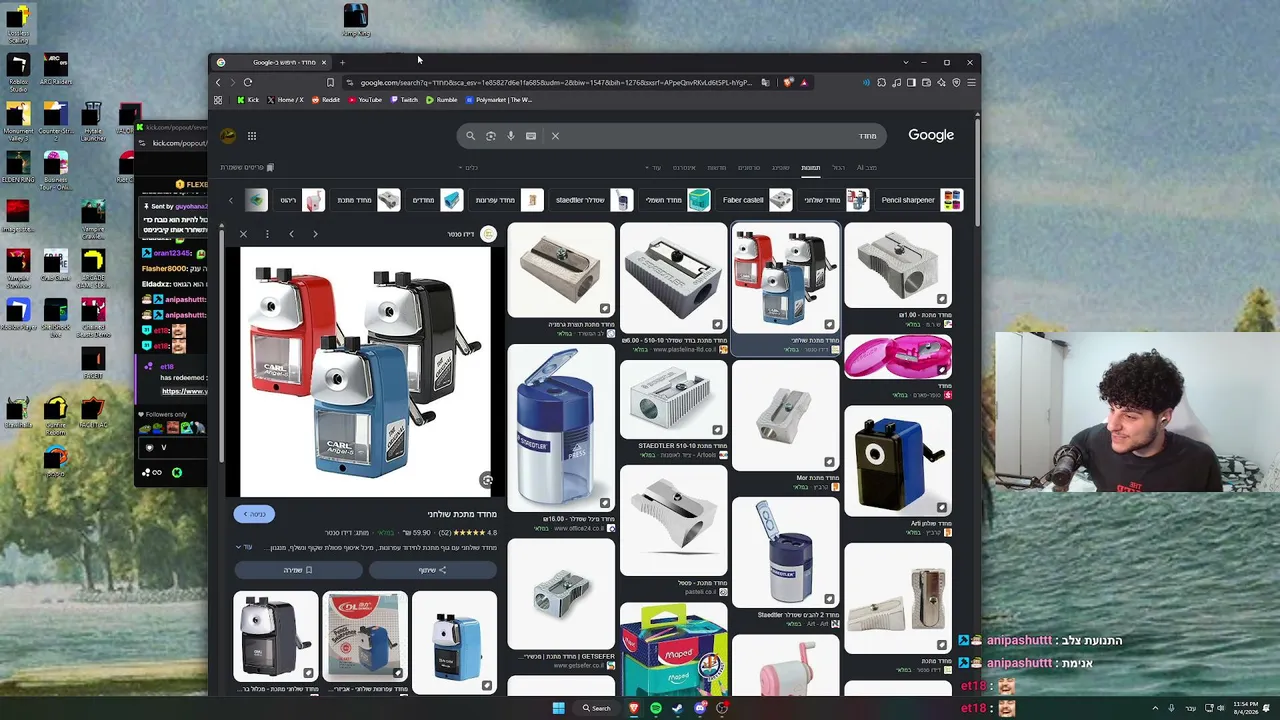Open Brave browser from the taskbar

[x=633, y=708]
